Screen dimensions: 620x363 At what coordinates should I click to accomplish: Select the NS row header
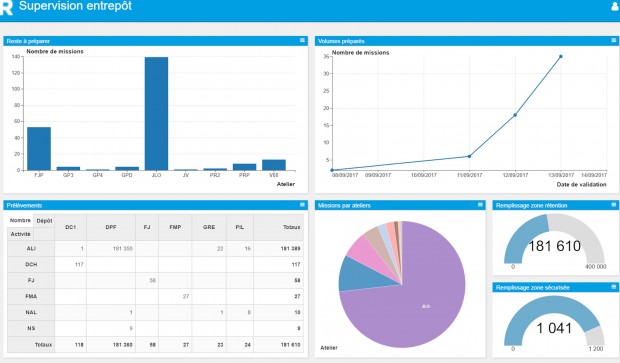(31, 328)
